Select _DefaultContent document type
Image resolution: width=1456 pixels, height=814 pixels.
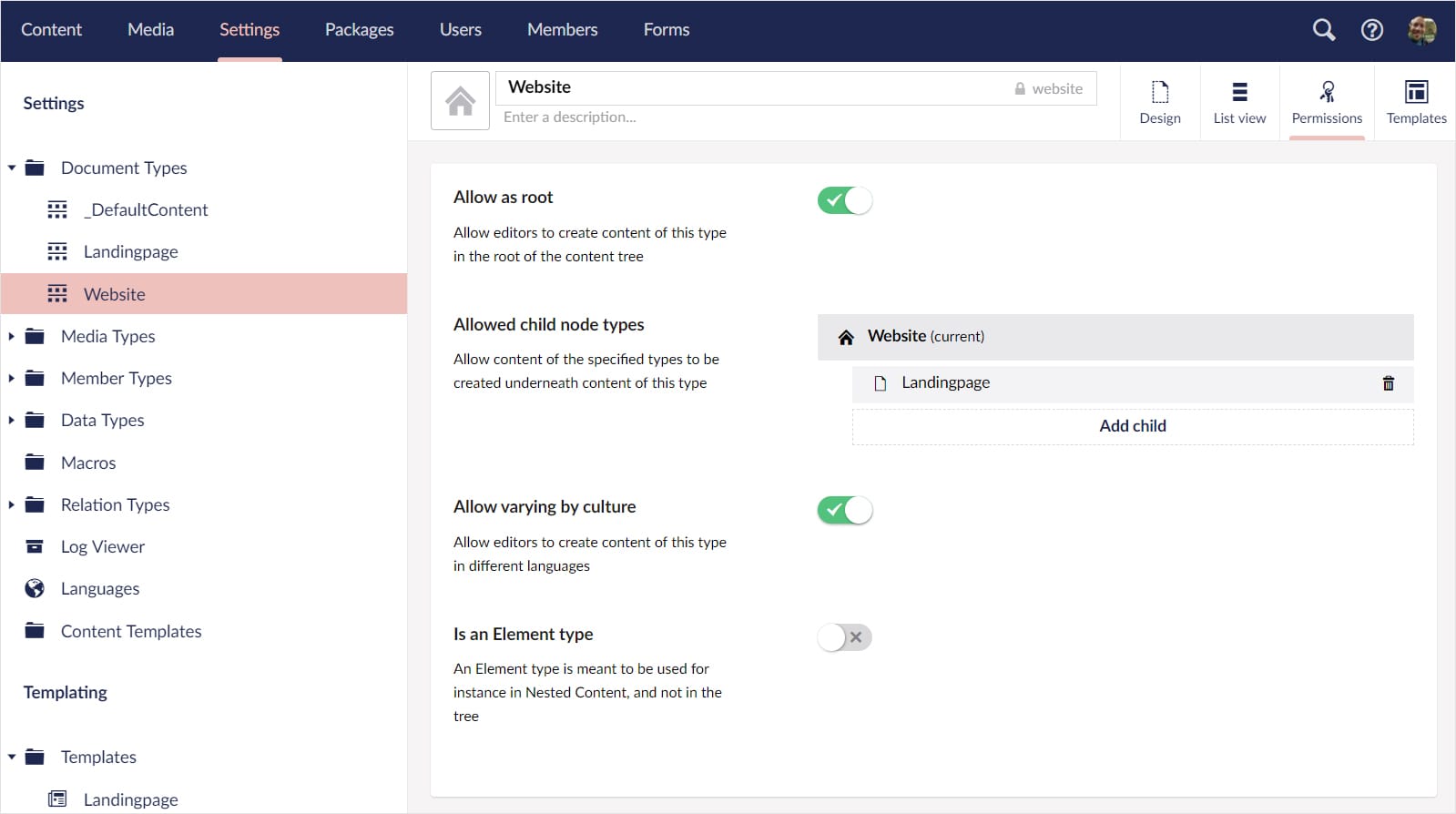[146, 210]
